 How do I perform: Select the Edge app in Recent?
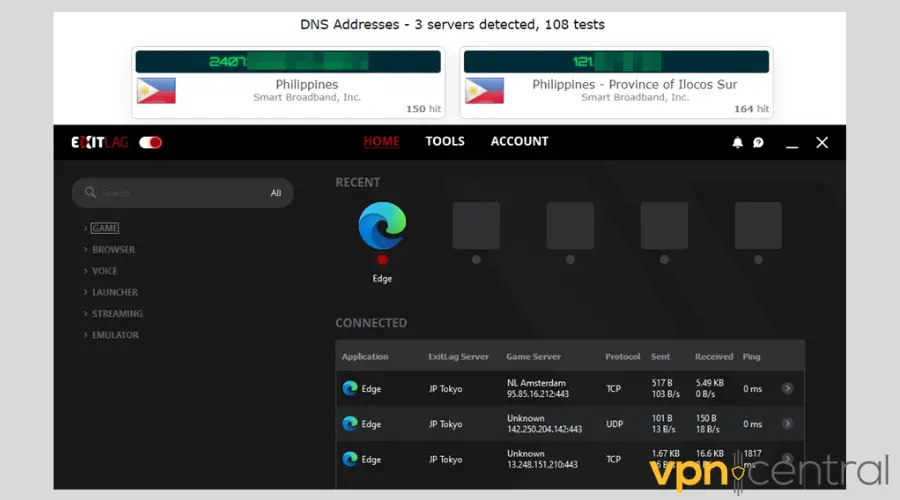pos(382,226)
